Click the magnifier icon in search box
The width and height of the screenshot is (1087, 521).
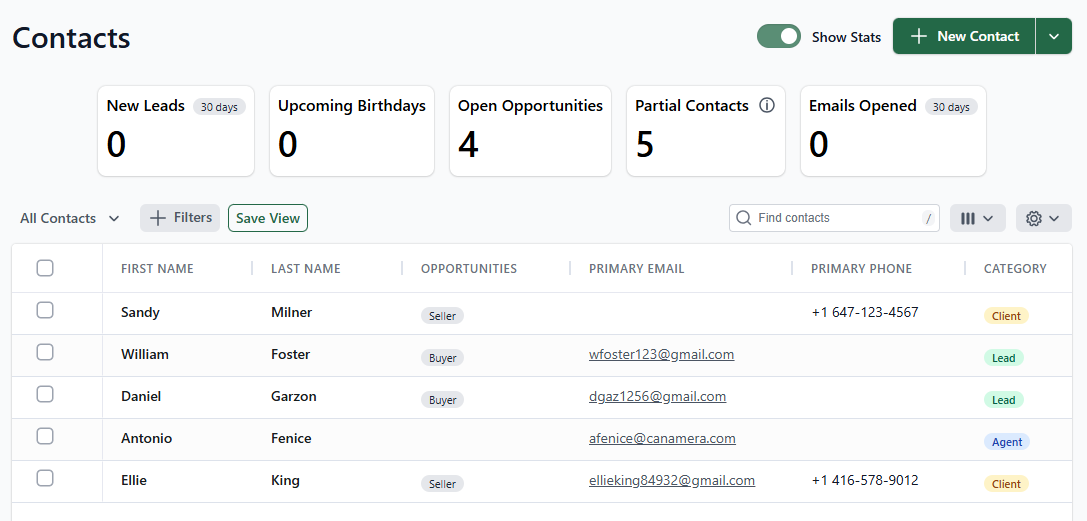coord(744,218)
